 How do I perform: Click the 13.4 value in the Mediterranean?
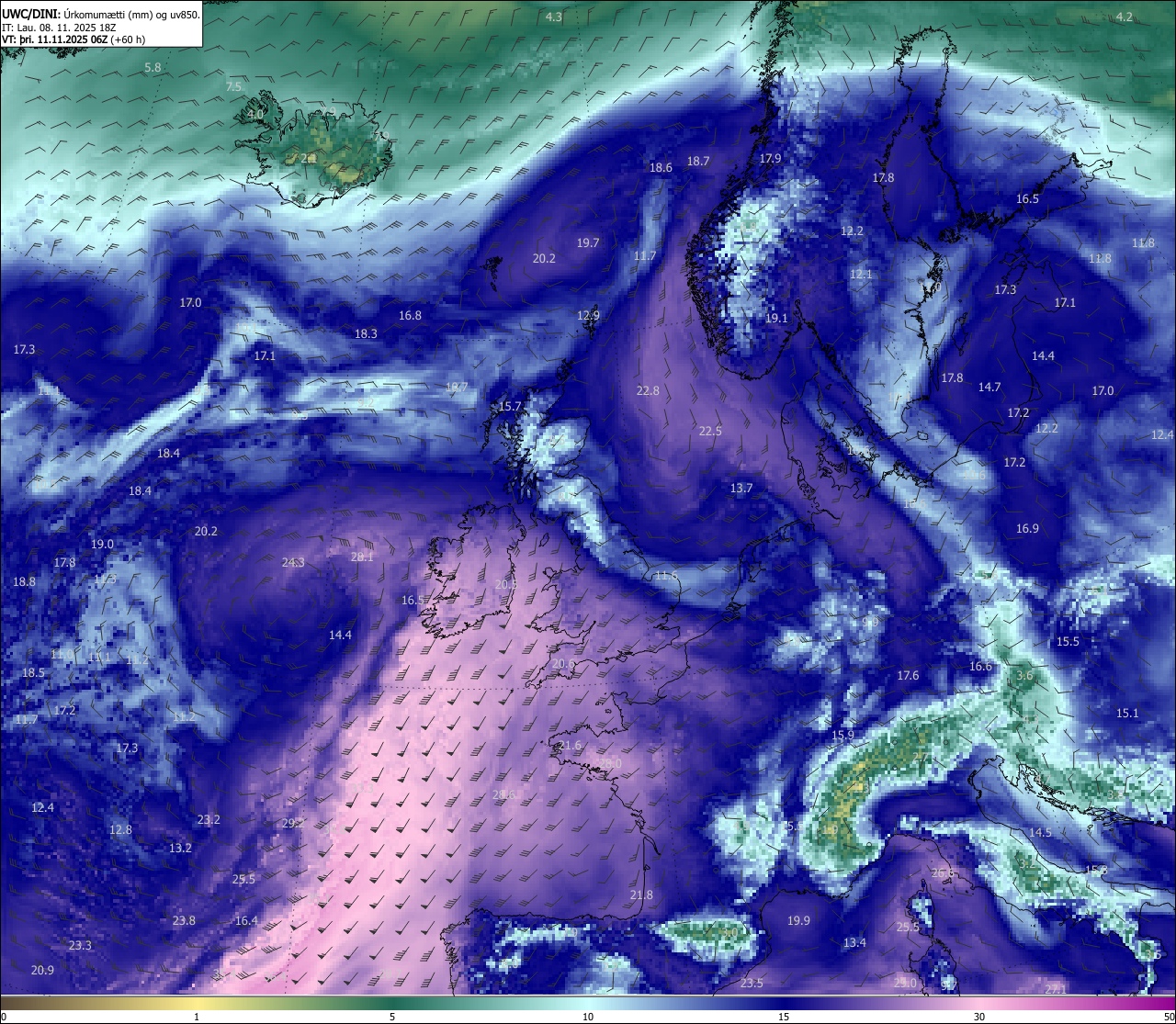[x=854, y=943]
